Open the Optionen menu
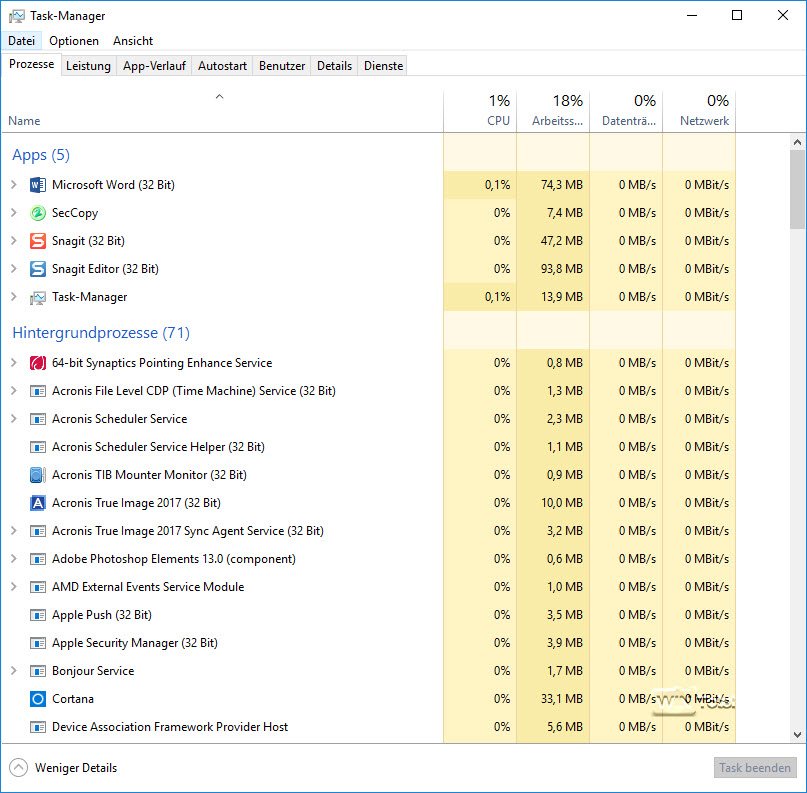 74,41
